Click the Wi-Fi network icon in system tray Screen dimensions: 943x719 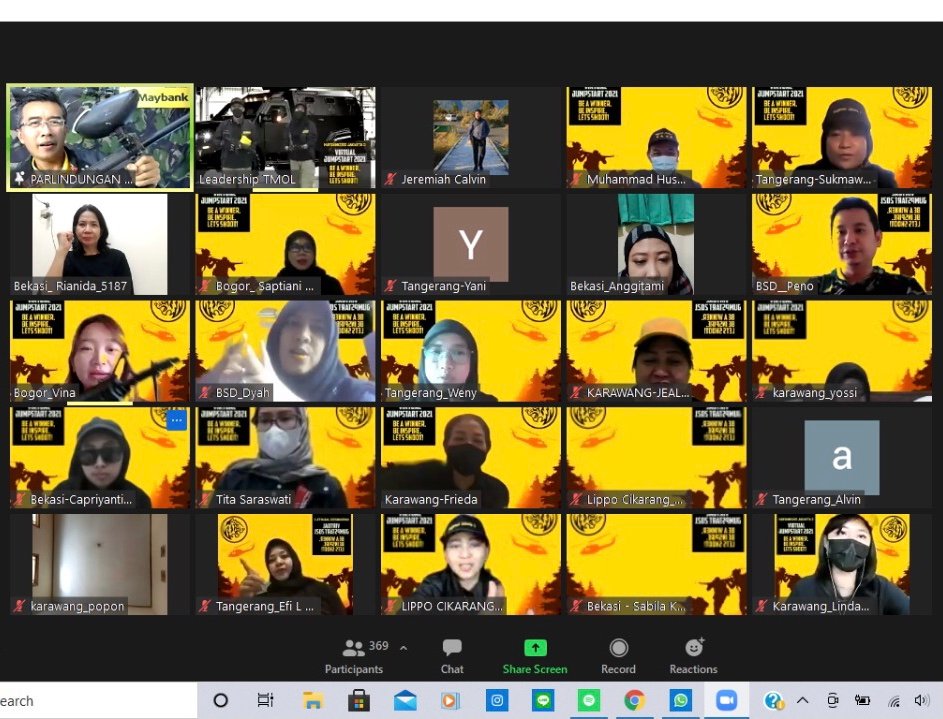(x=893, y=700)
